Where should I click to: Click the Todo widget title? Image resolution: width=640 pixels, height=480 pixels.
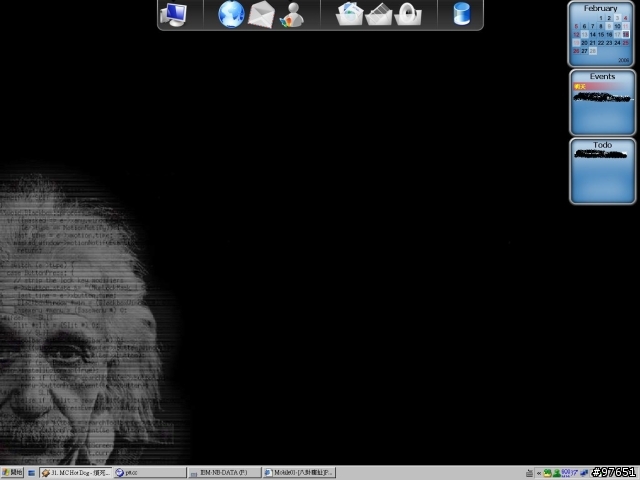[602, 145]
